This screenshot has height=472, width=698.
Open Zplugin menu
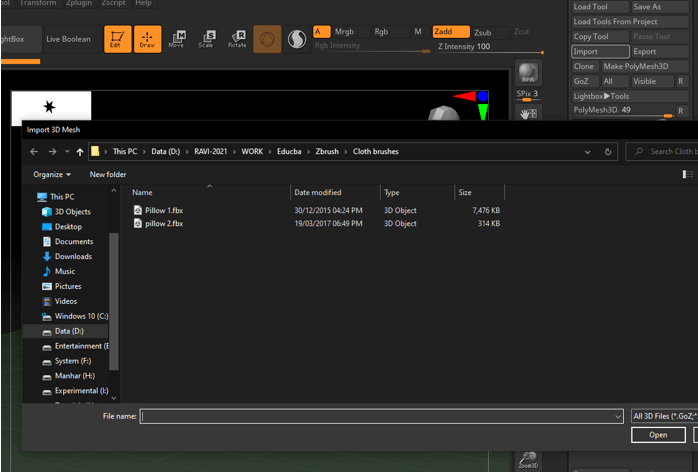click(x=79, y=3)
